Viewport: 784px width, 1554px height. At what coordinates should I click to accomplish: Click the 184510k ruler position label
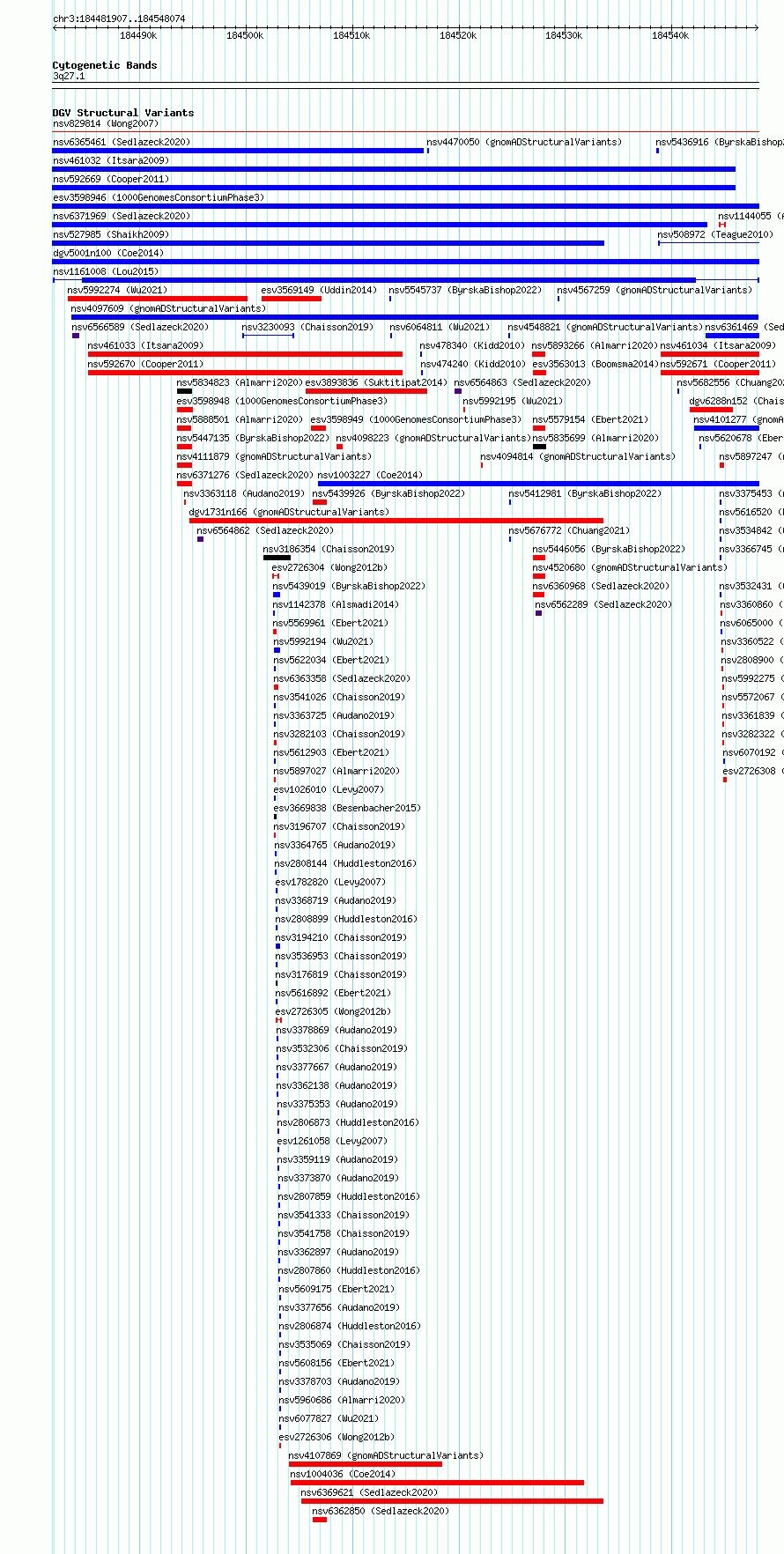(351, 35)
